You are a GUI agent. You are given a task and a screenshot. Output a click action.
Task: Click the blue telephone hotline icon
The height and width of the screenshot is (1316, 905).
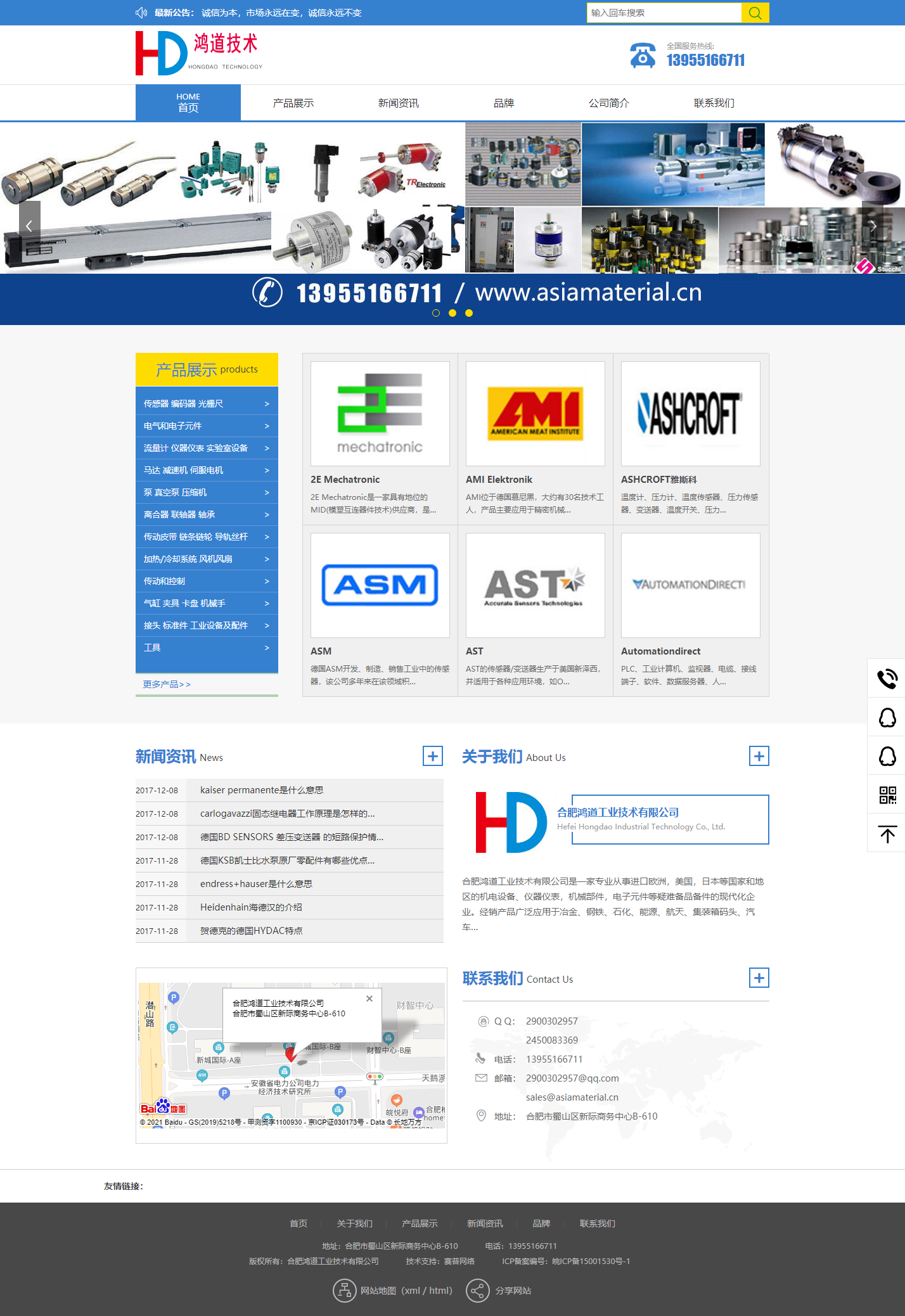pyautogui.click(x=643, y=55)
